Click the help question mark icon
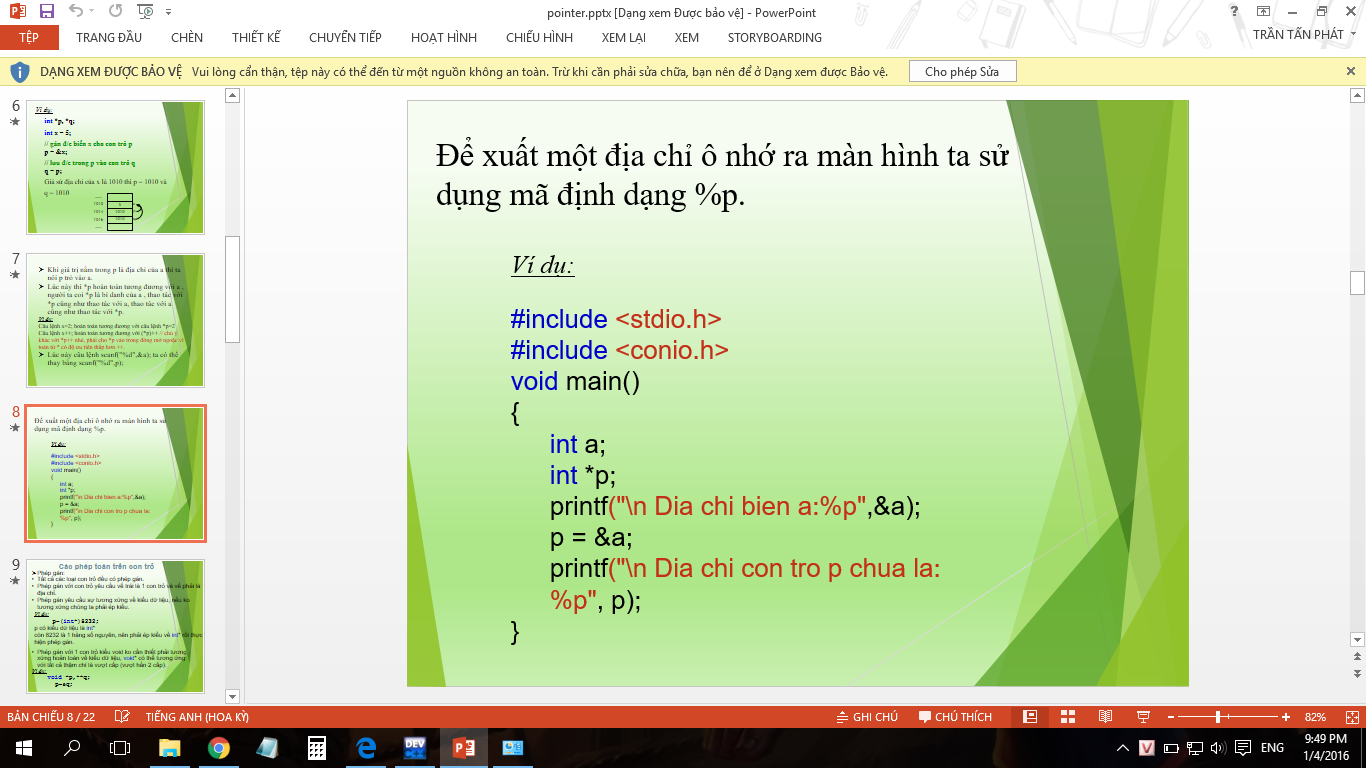Screen dimensions: 1366x768 click(x=1234, y=12)
